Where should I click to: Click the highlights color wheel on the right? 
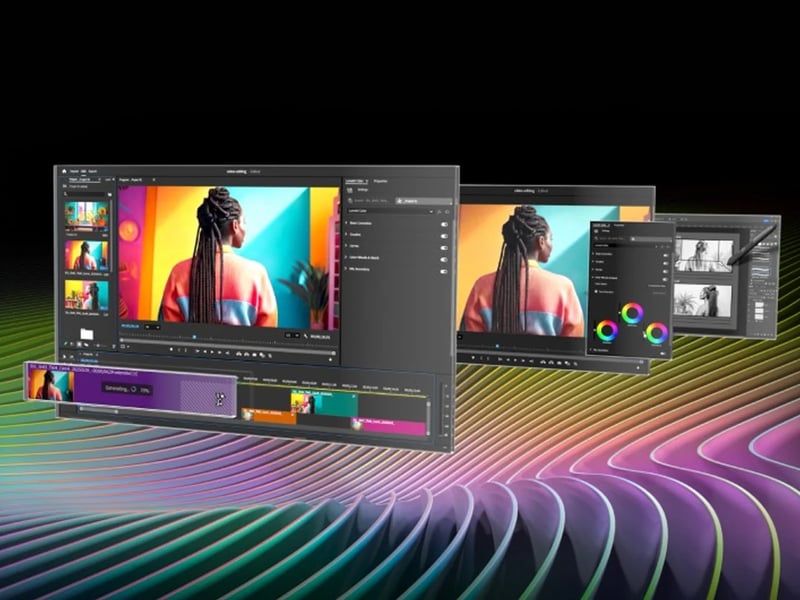coord(656,333)
